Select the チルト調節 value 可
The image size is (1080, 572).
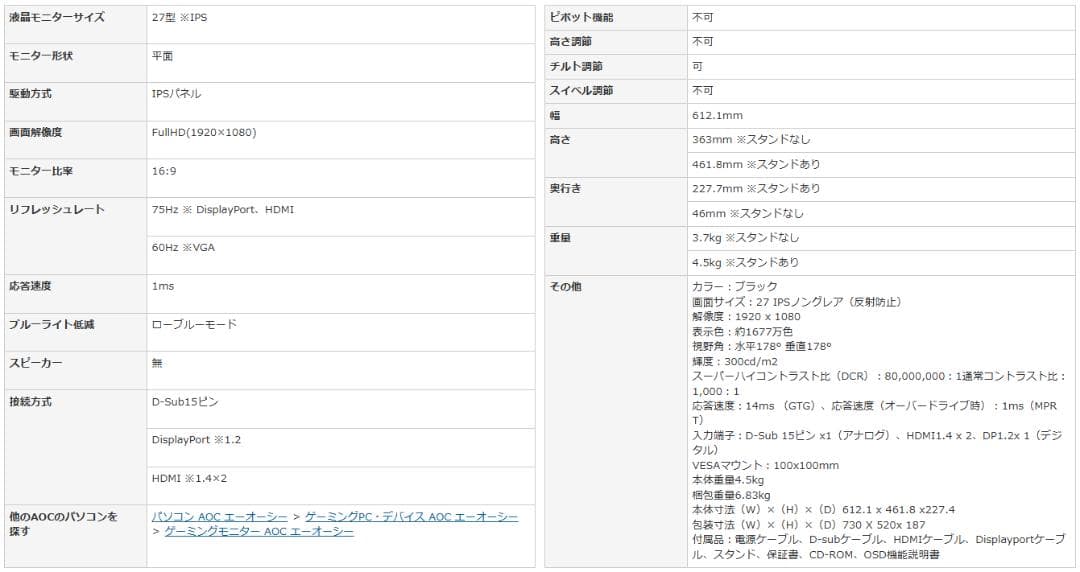click(697, 66)
